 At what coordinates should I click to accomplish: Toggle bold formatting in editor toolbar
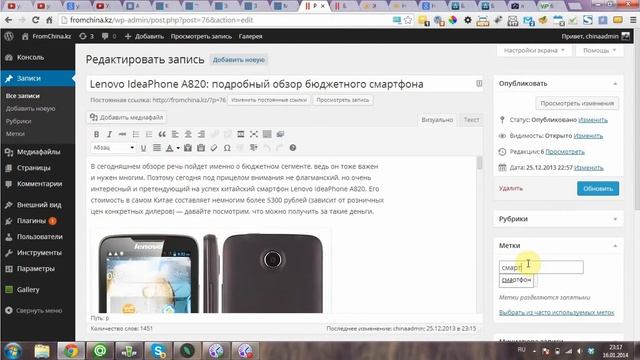[96, 134]
